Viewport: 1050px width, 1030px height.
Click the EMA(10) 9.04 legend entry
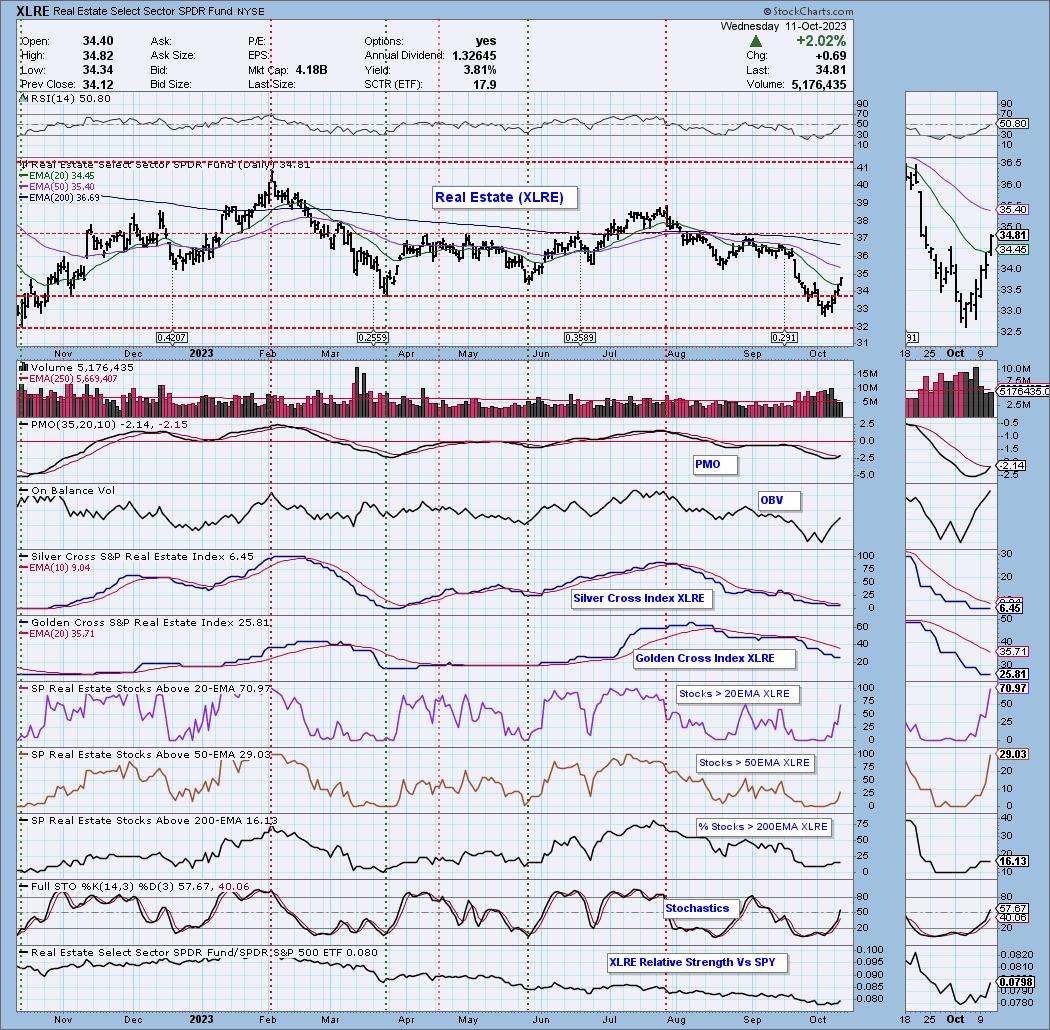pyautogui.click(x=56, y=567)
